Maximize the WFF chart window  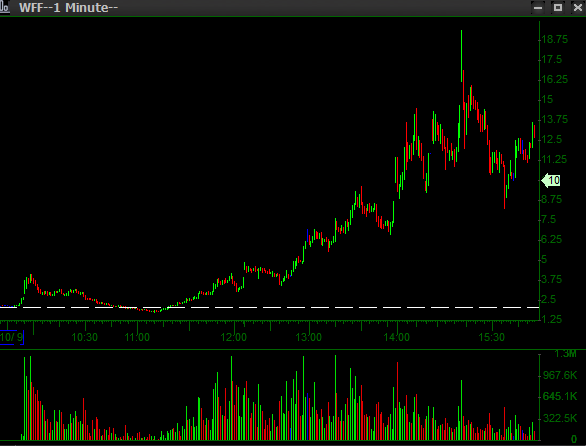558,7
